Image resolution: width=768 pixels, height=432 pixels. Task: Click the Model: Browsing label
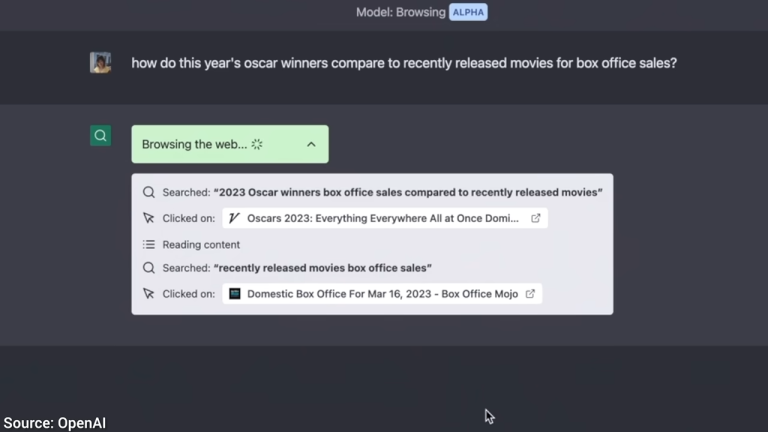(x=401, y=12)
